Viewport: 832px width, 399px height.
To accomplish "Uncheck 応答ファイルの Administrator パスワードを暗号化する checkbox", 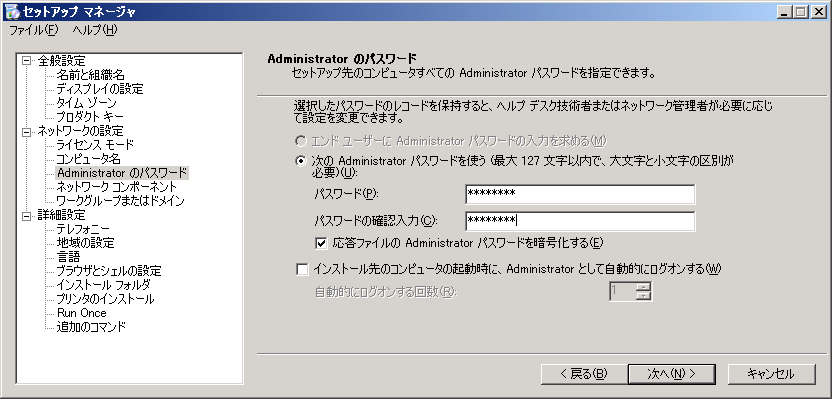I will click(320, 244).
